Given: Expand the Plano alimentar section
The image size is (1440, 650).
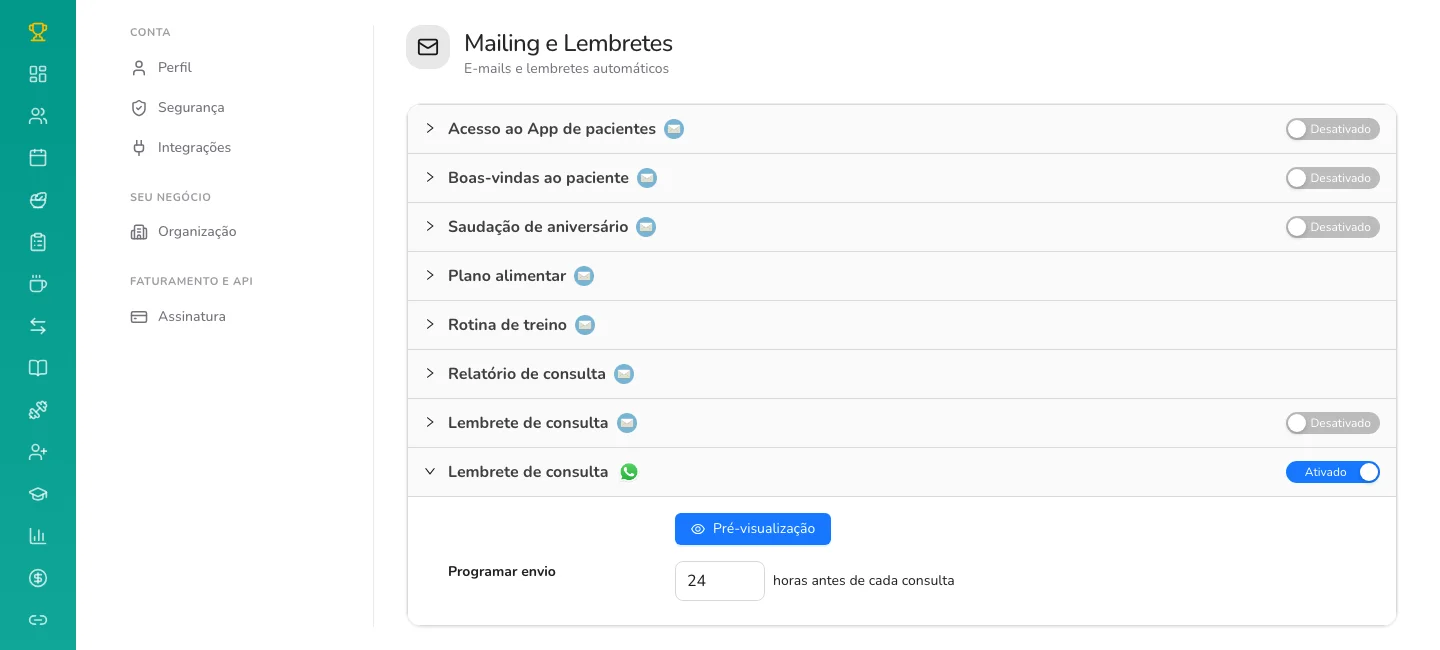Looking at the screenshot, I should click(430, 275).
